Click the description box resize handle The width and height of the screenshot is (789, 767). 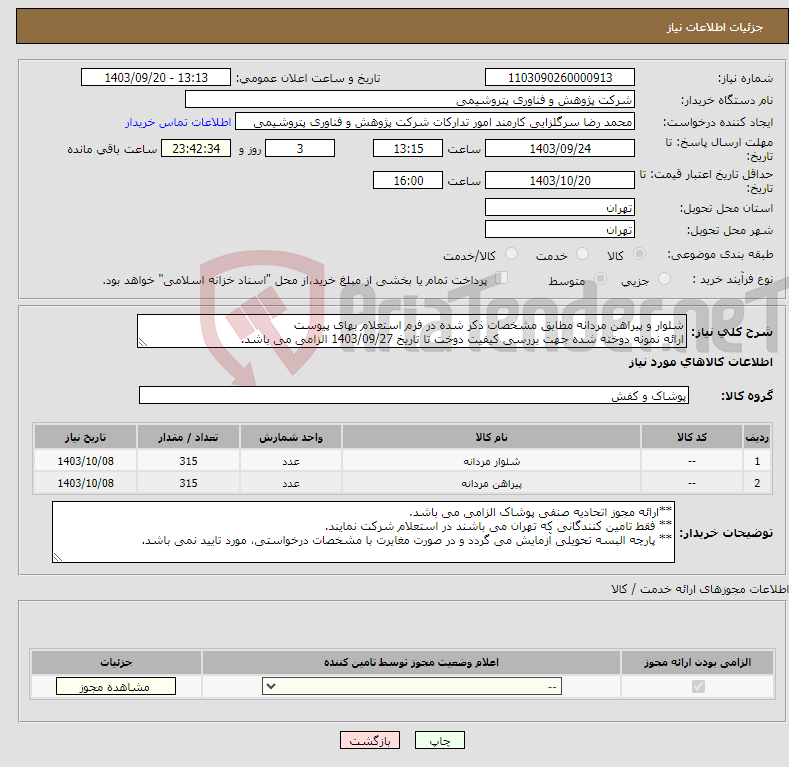coord(143,342)
